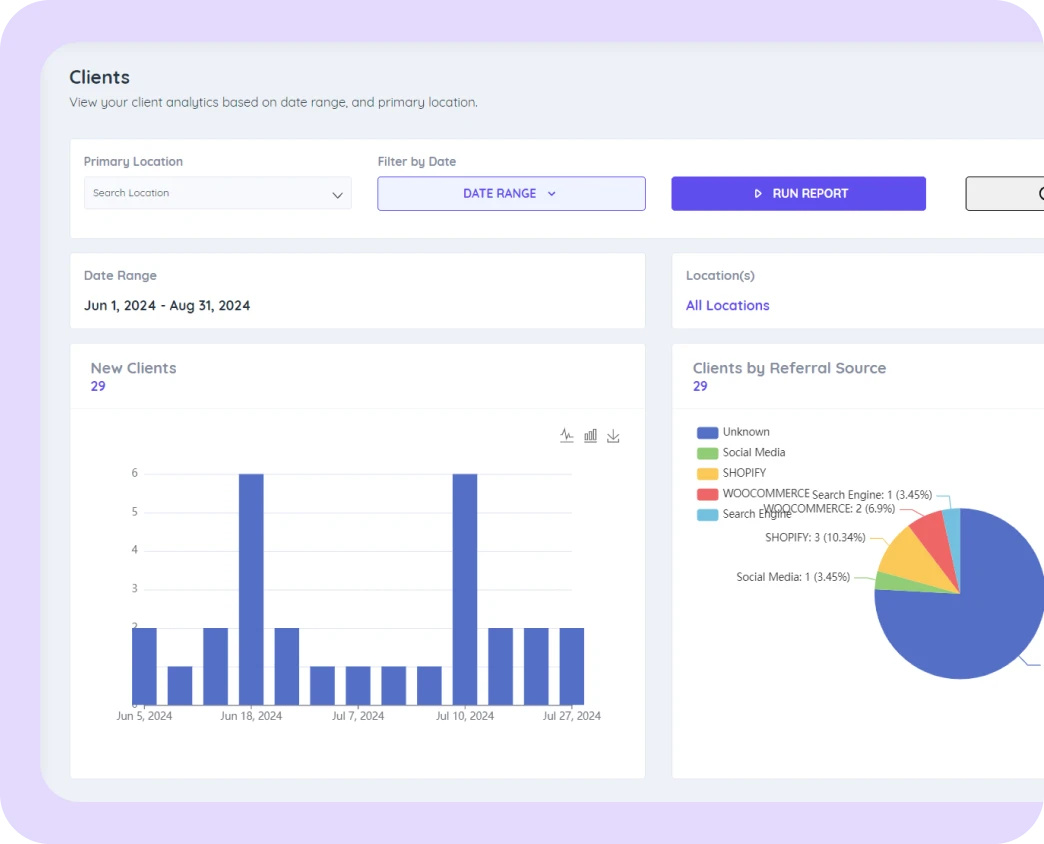This screenshot has width=1044, height=844.
Task: Switch New Clients chart to bar view
Action: 590,436
